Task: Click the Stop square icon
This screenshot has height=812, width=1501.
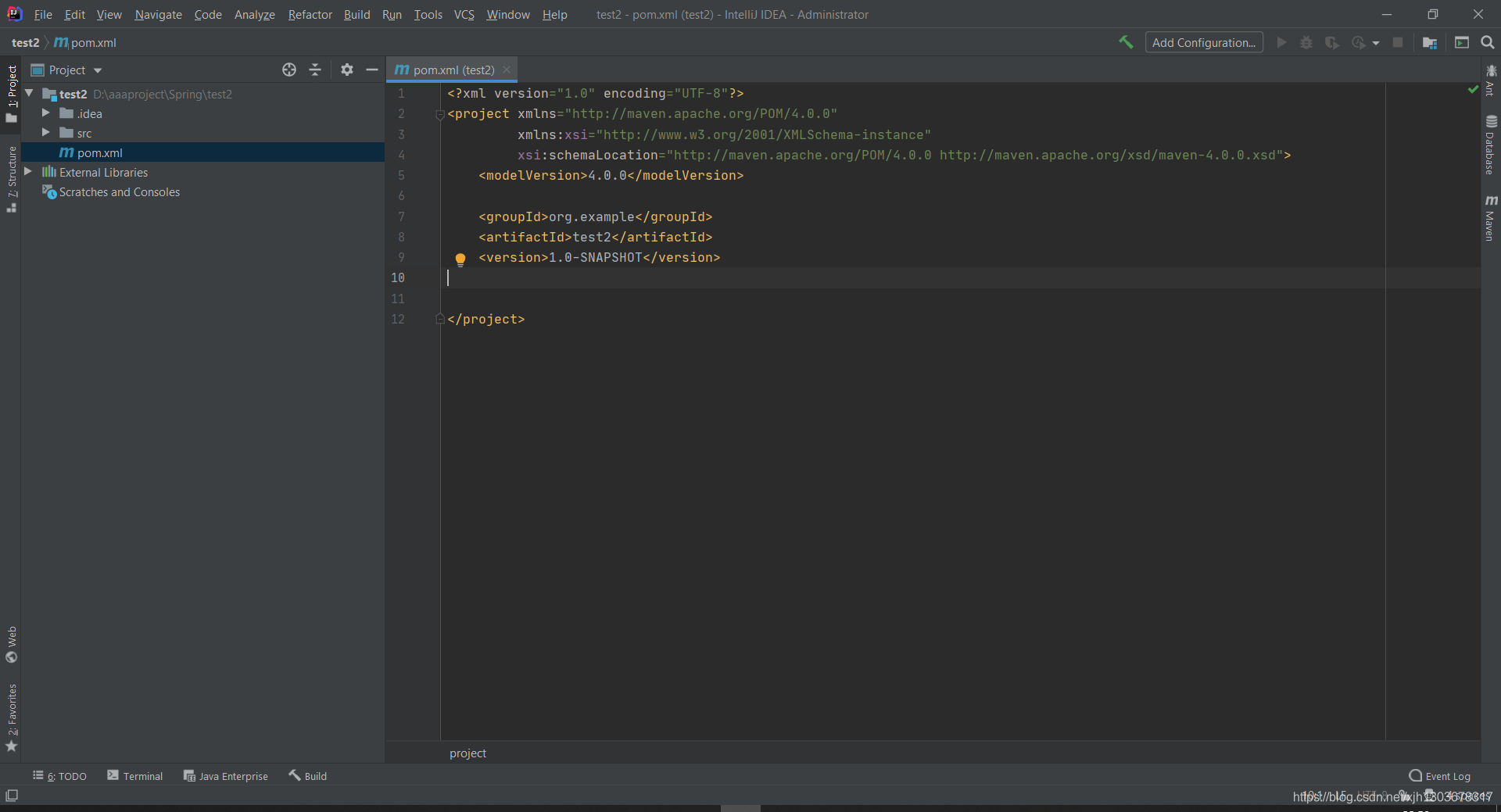Action: click(x=1398, y=42)
